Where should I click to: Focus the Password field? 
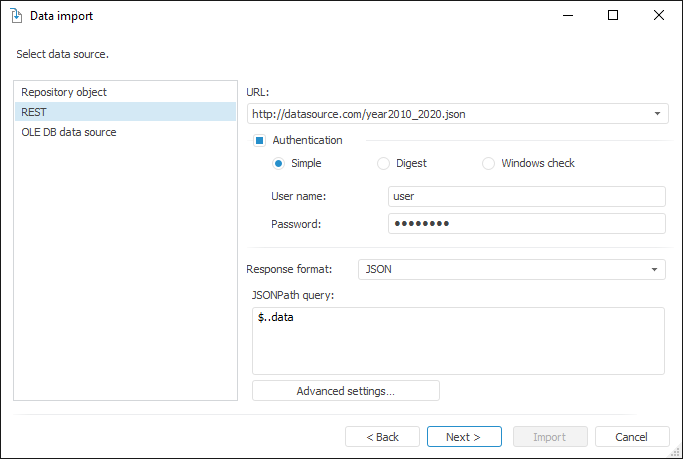526,224
